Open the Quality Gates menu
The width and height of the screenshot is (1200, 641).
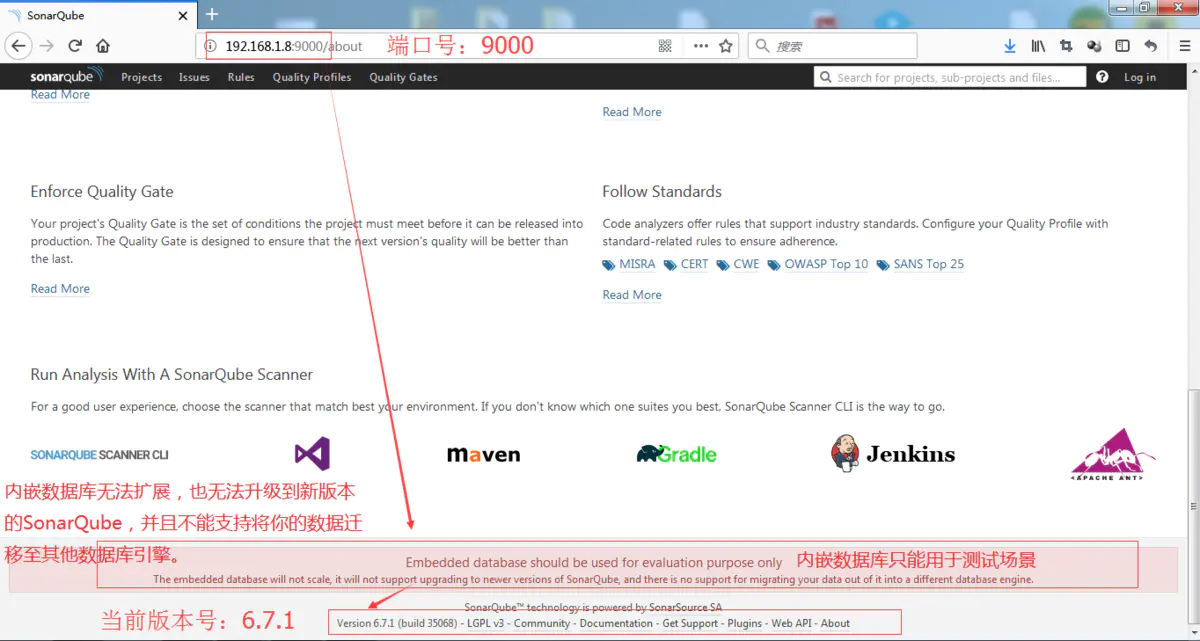click(x=403, y=77)
